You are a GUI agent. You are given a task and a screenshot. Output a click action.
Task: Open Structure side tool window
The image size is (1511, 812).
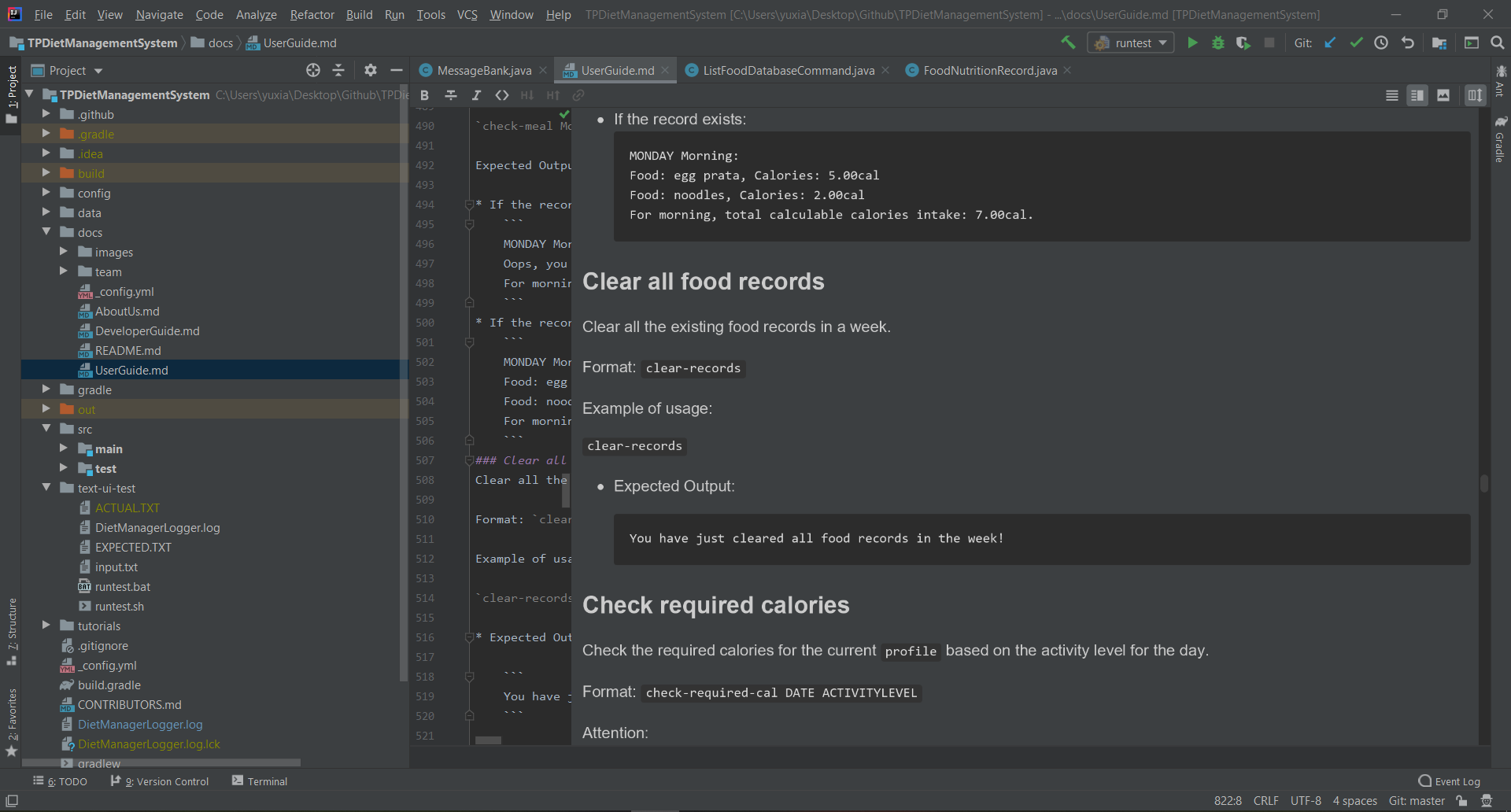[x=12, y=632]
